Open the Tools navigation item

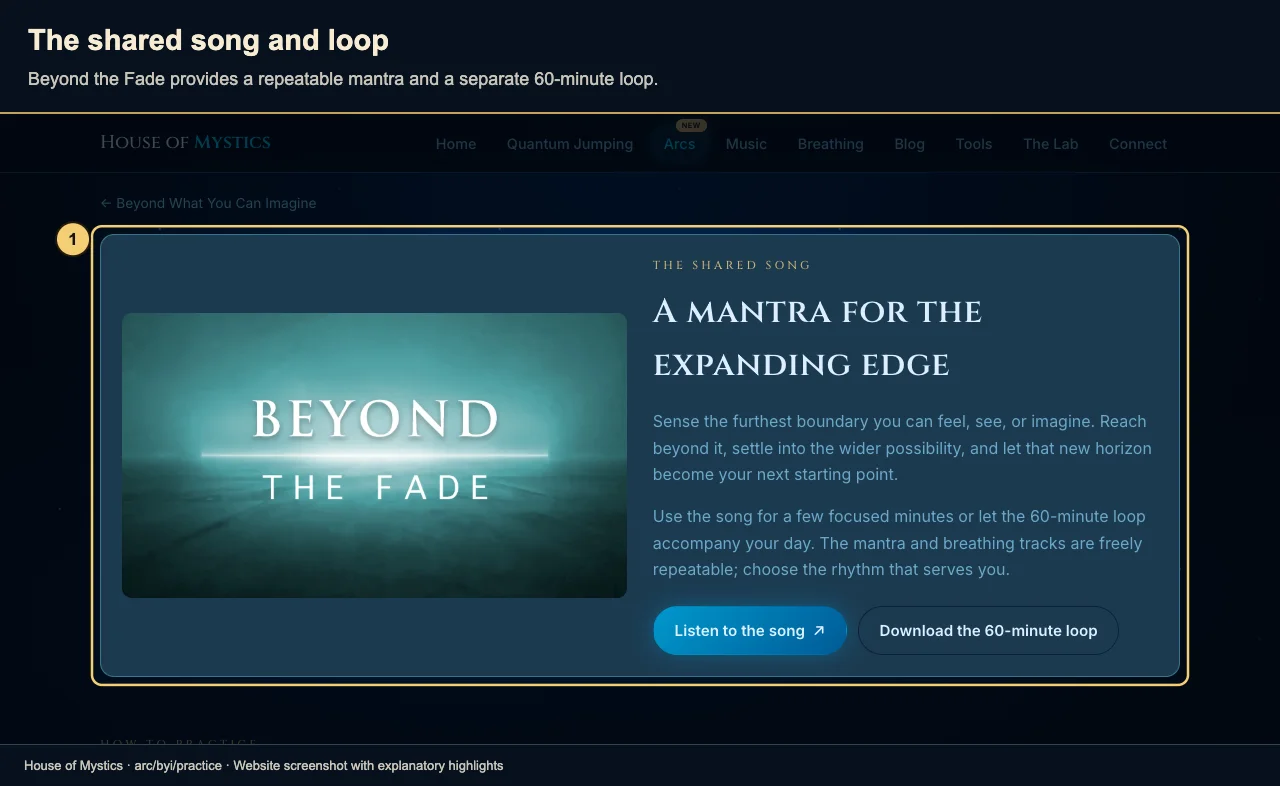point(974,144)
